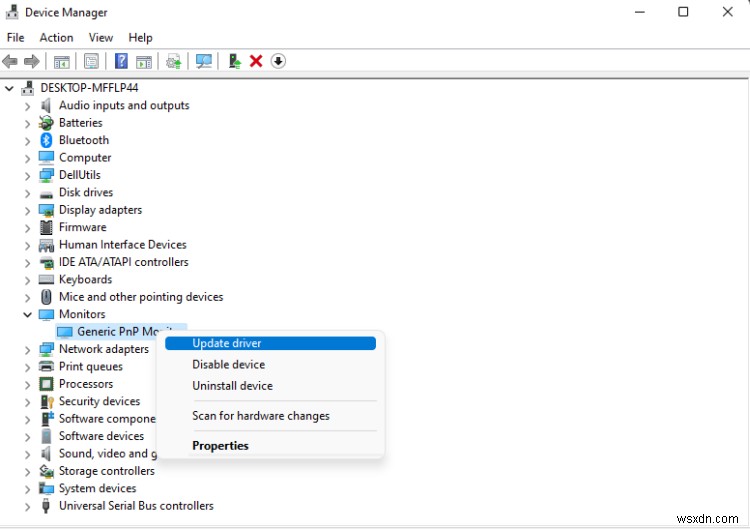Open Help via blue question mark icon
Viewport: 750px width, 529px height.
tap(121, 61)
